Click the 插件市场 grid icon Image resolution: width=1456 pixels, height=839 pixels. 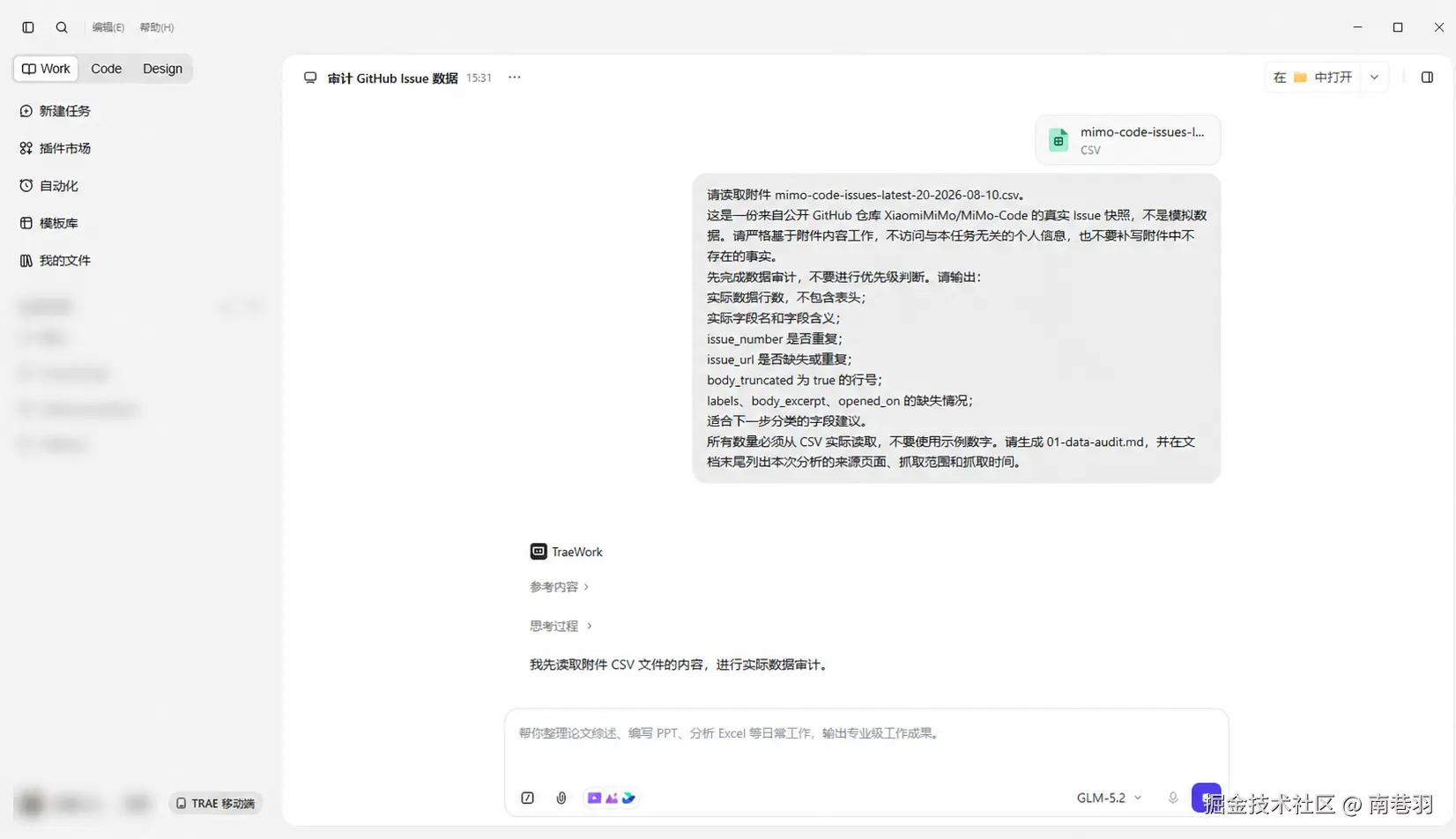(x=26, y=148)
